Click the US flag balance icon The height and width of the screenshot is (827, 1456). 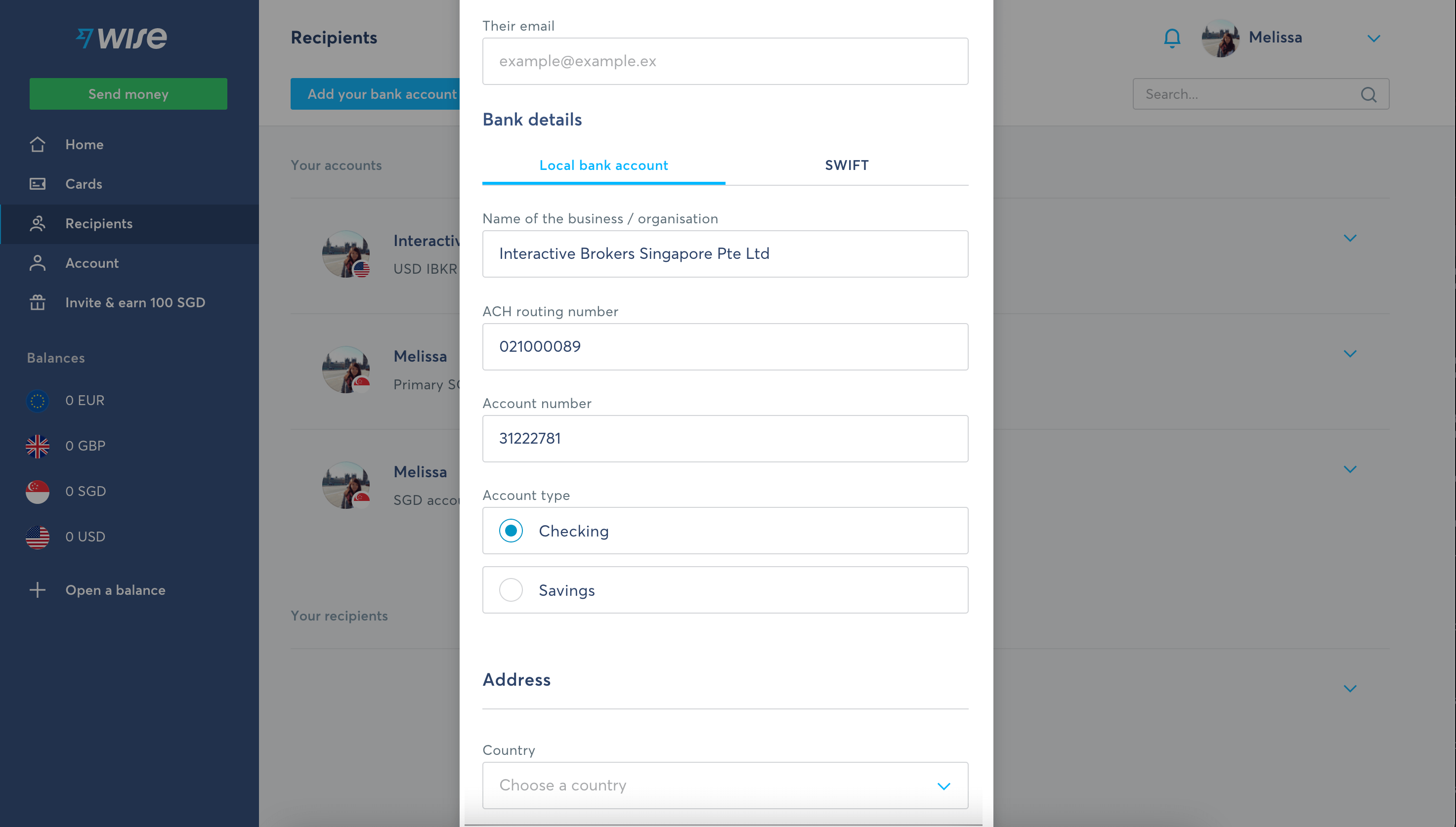click(x=38, y=538)
